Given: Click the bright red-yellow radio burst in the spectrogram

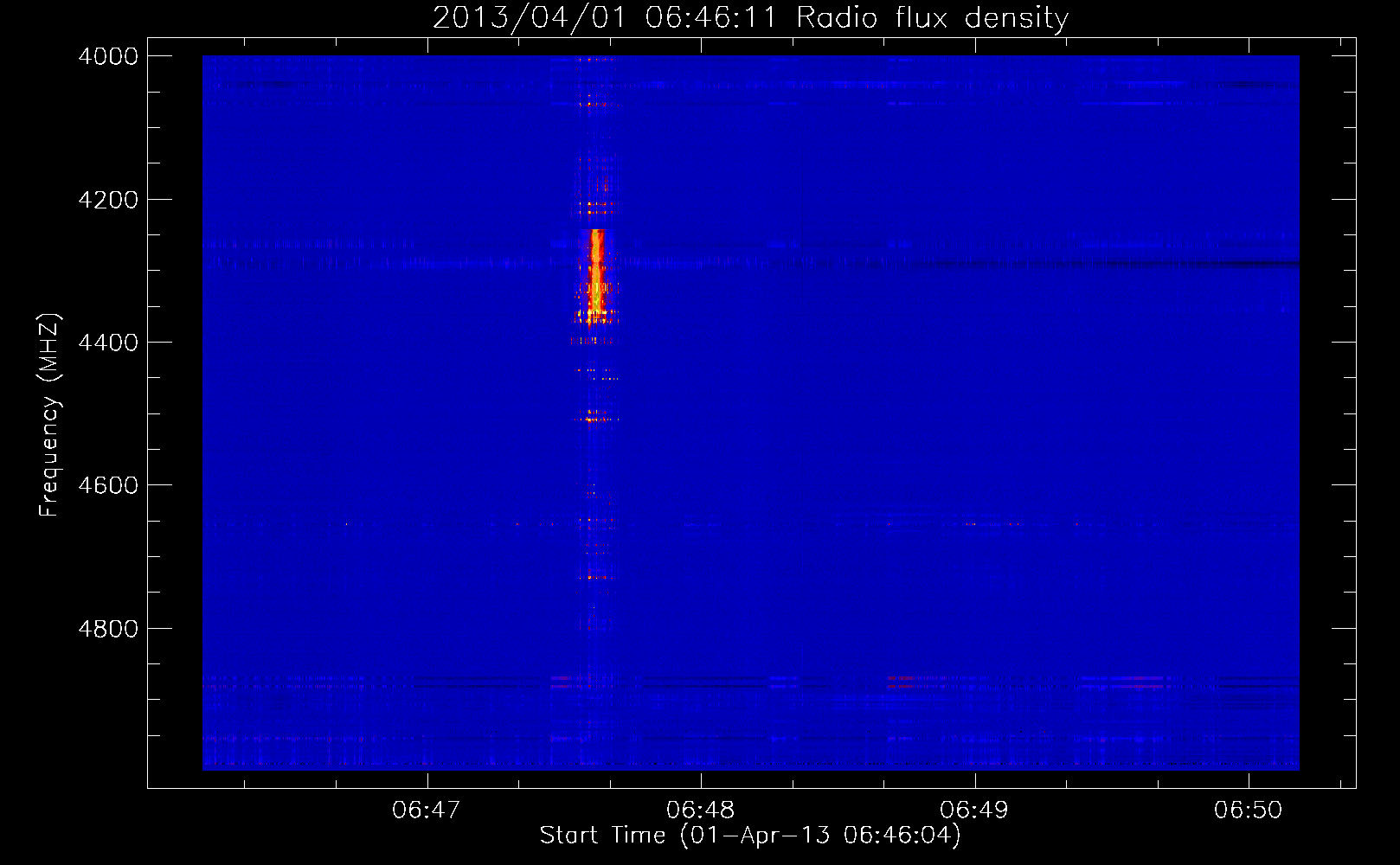Looking at the screenshot, I should pos(595,277).
